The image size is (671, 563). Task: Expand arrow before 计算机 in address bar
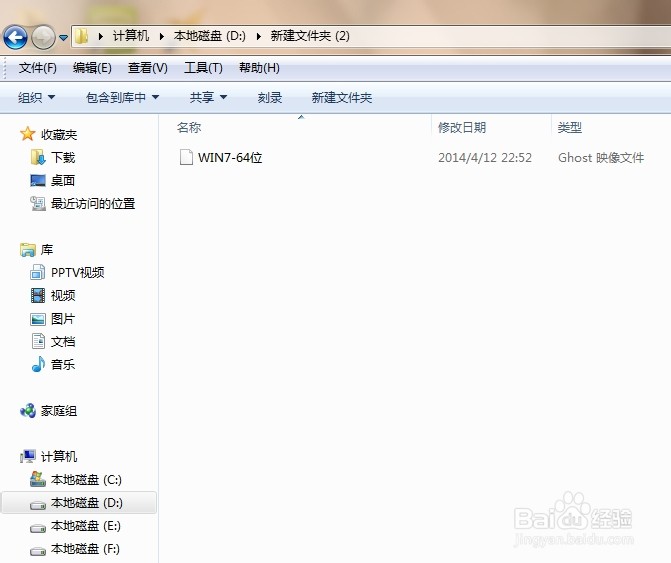101,37
